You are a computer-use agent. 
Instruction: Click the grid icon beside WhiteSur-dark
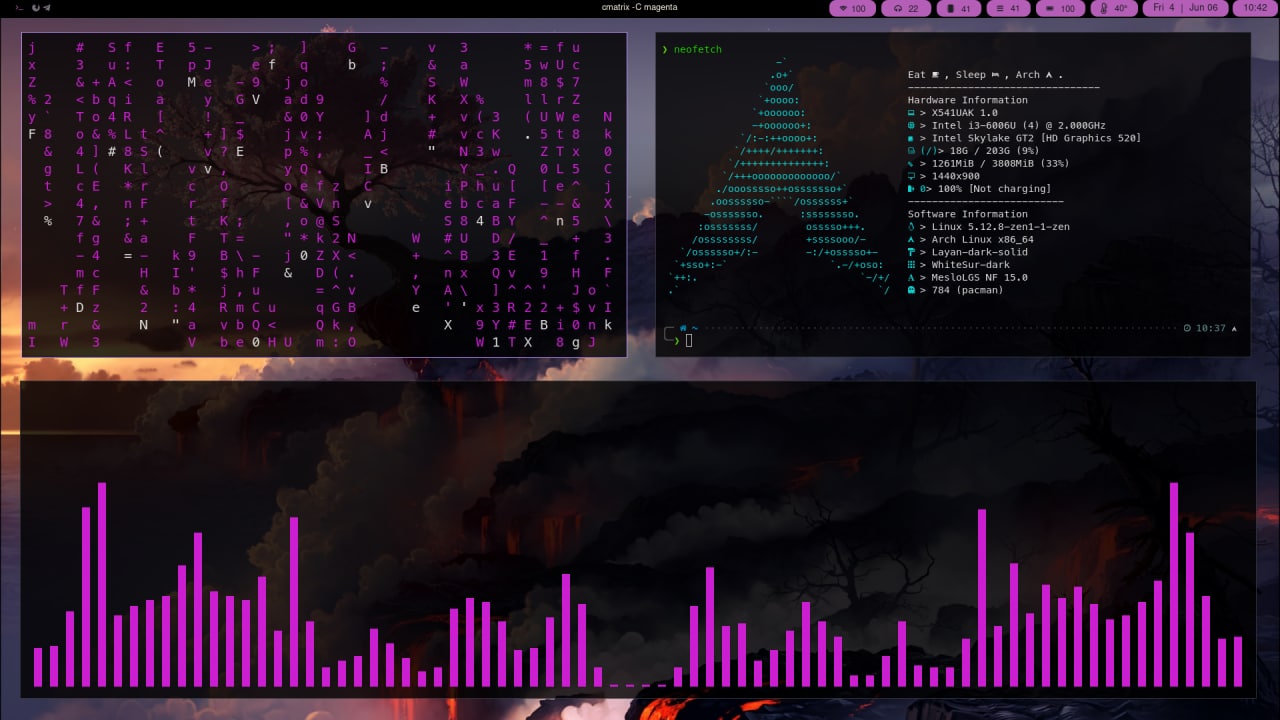point(912,265)
